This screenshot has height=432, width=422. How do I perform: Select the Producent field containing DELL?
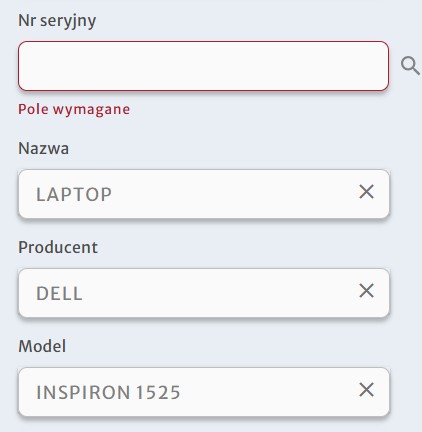(x=204, y=293)
